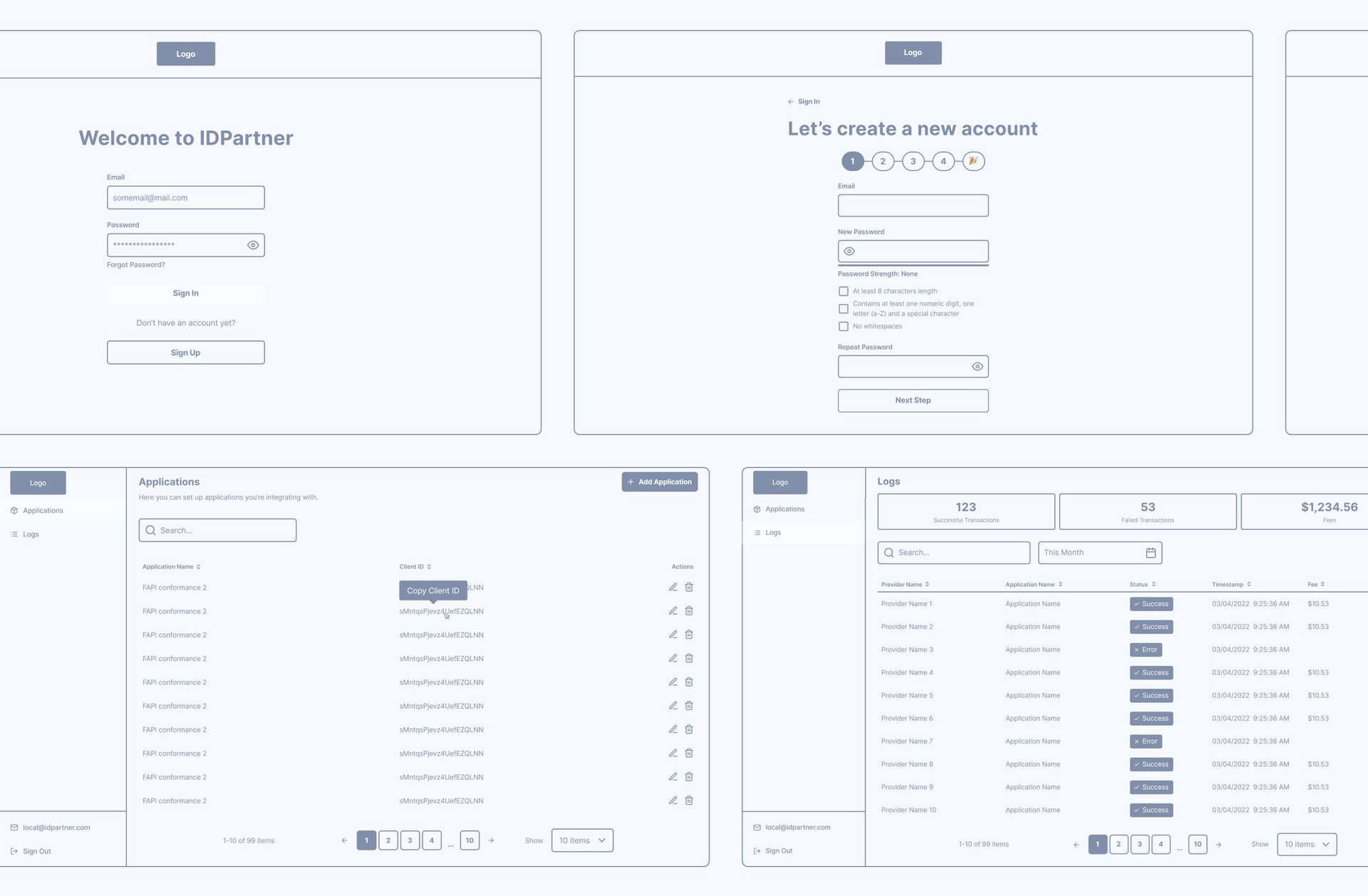Toggle password visibility eye icon on Sign In

coord(253,245)
